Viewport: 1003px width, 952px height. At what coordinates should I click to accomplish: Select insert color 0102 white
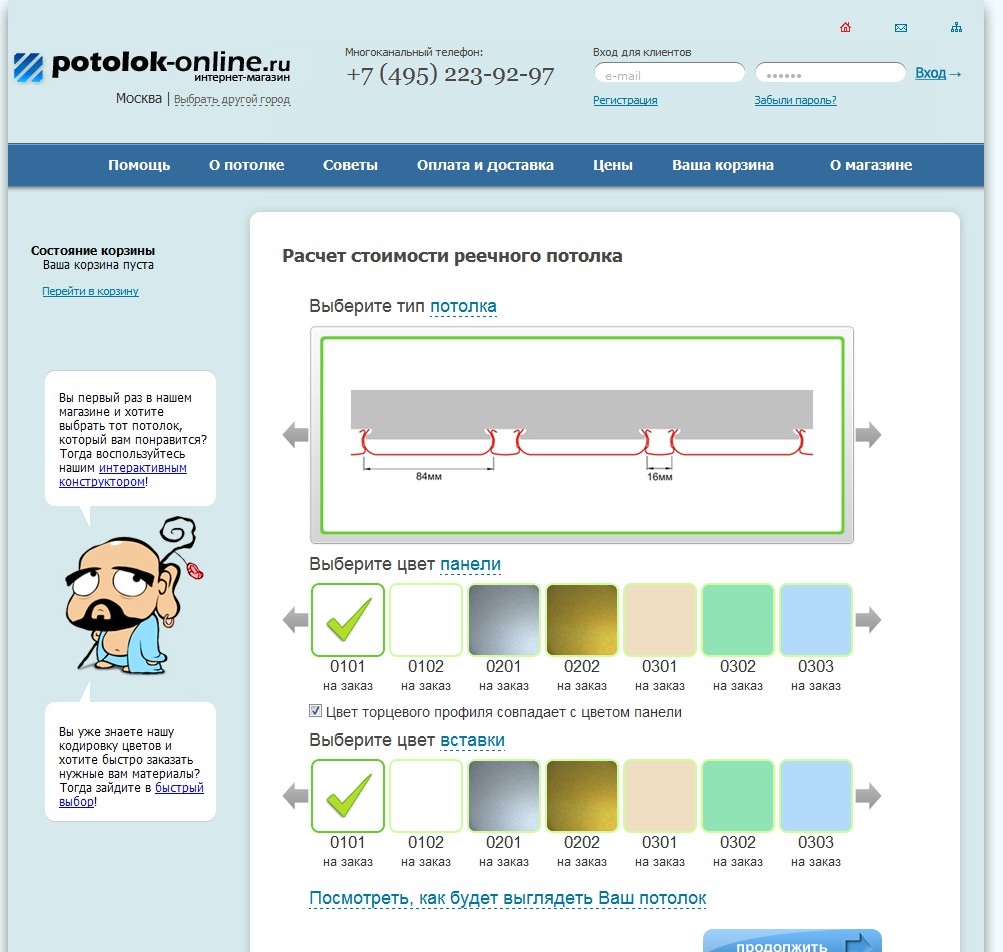tap(426, 795)
